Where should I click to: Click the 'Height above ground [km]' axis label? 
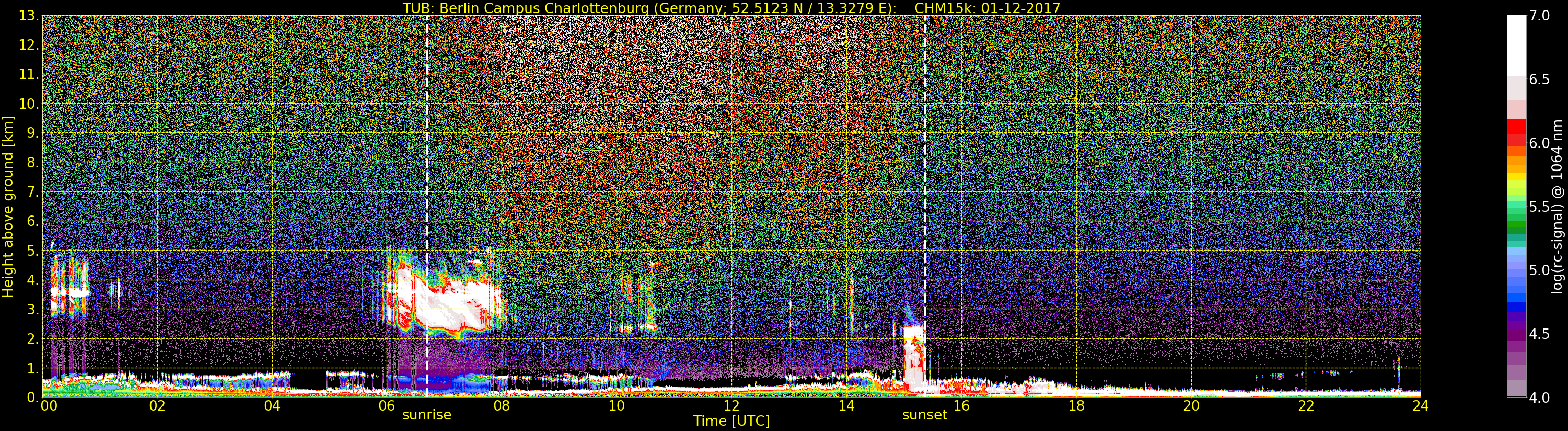tap(8, 206)
